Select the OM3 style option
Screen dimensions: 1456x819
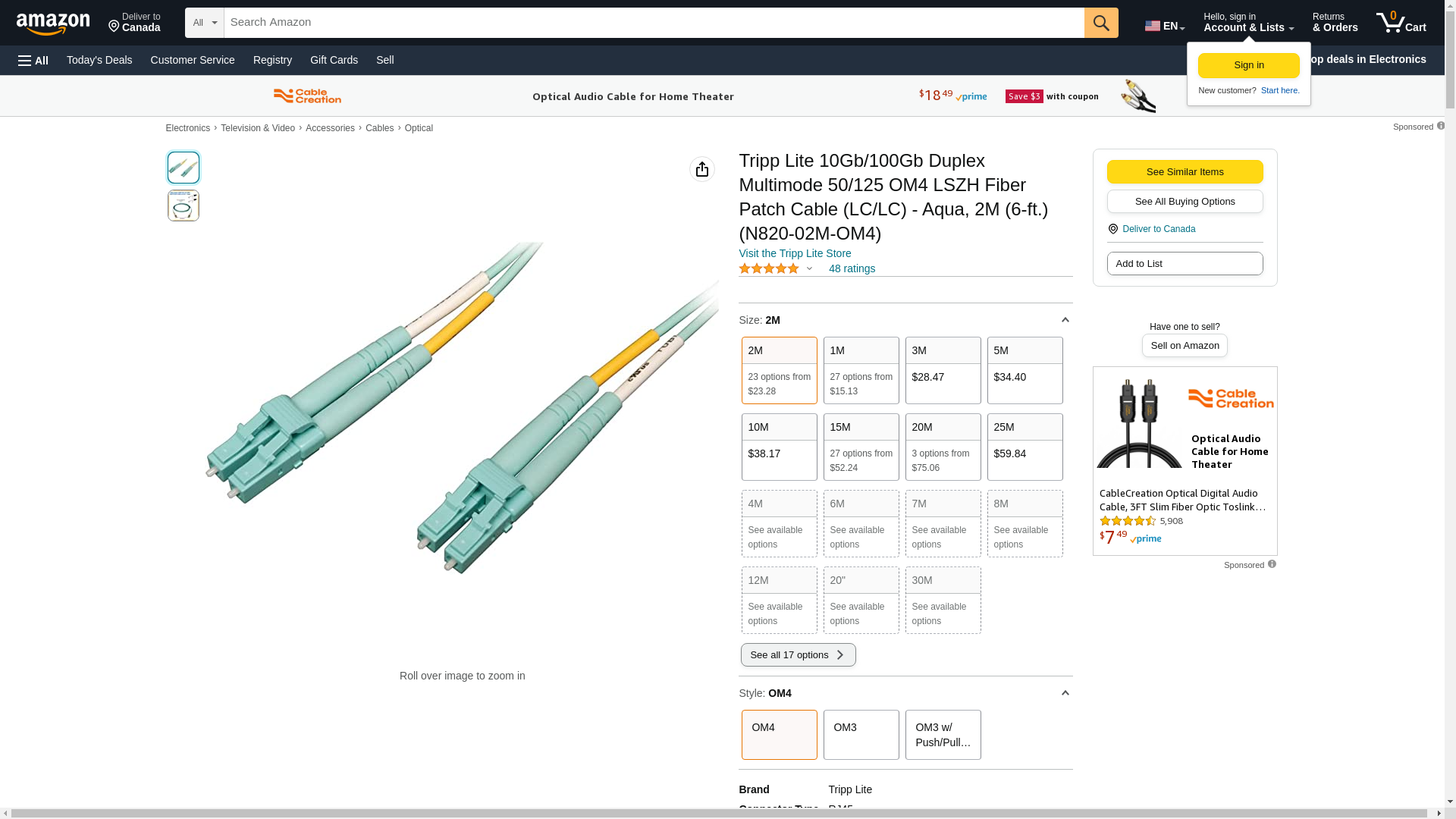pyautogui.click(x=861, y=734)
